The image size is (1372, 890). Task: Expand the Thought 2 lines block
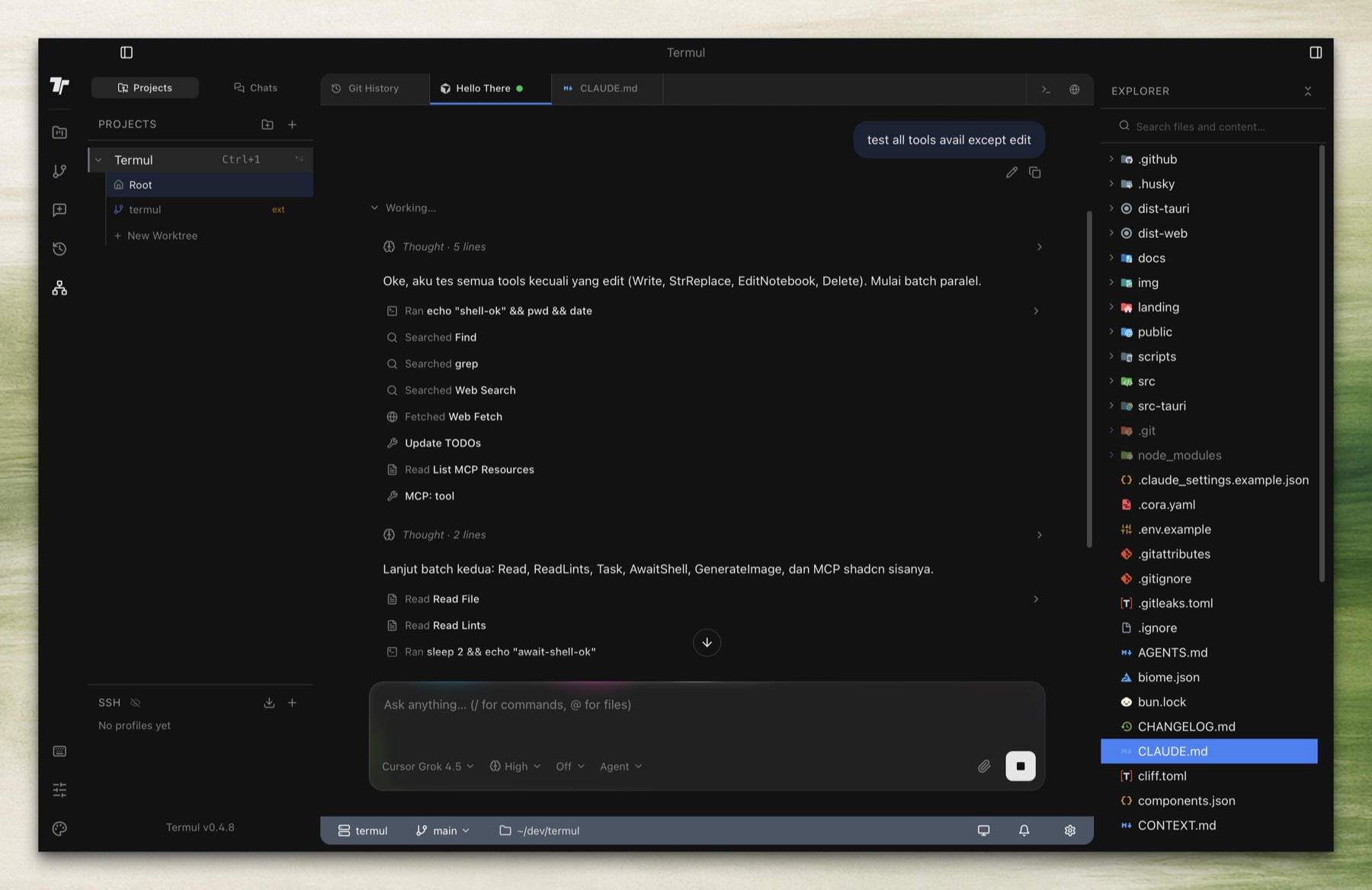[712, 535]
